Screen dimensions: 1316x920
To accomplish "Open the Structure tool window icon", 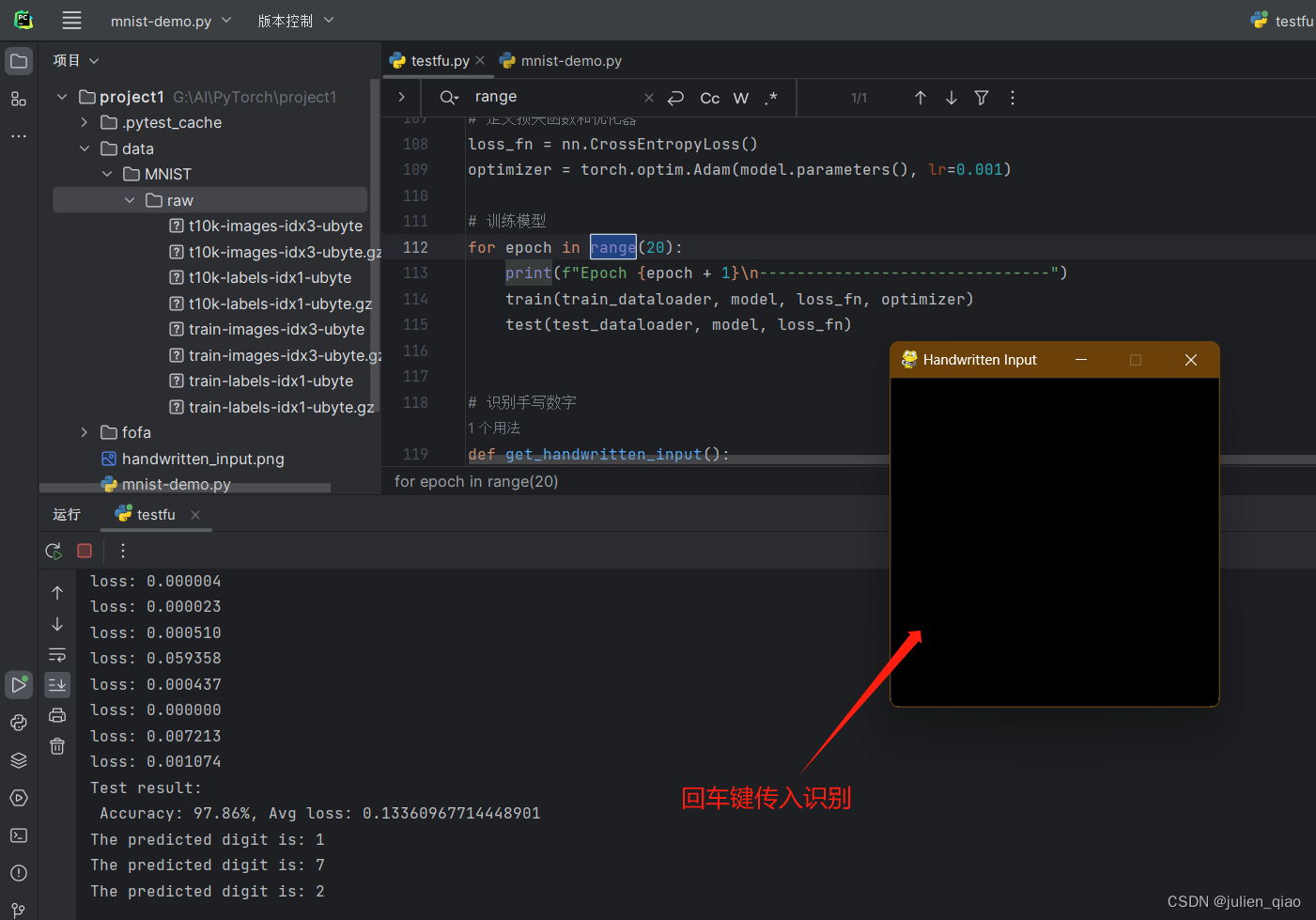I will [19, 99].
